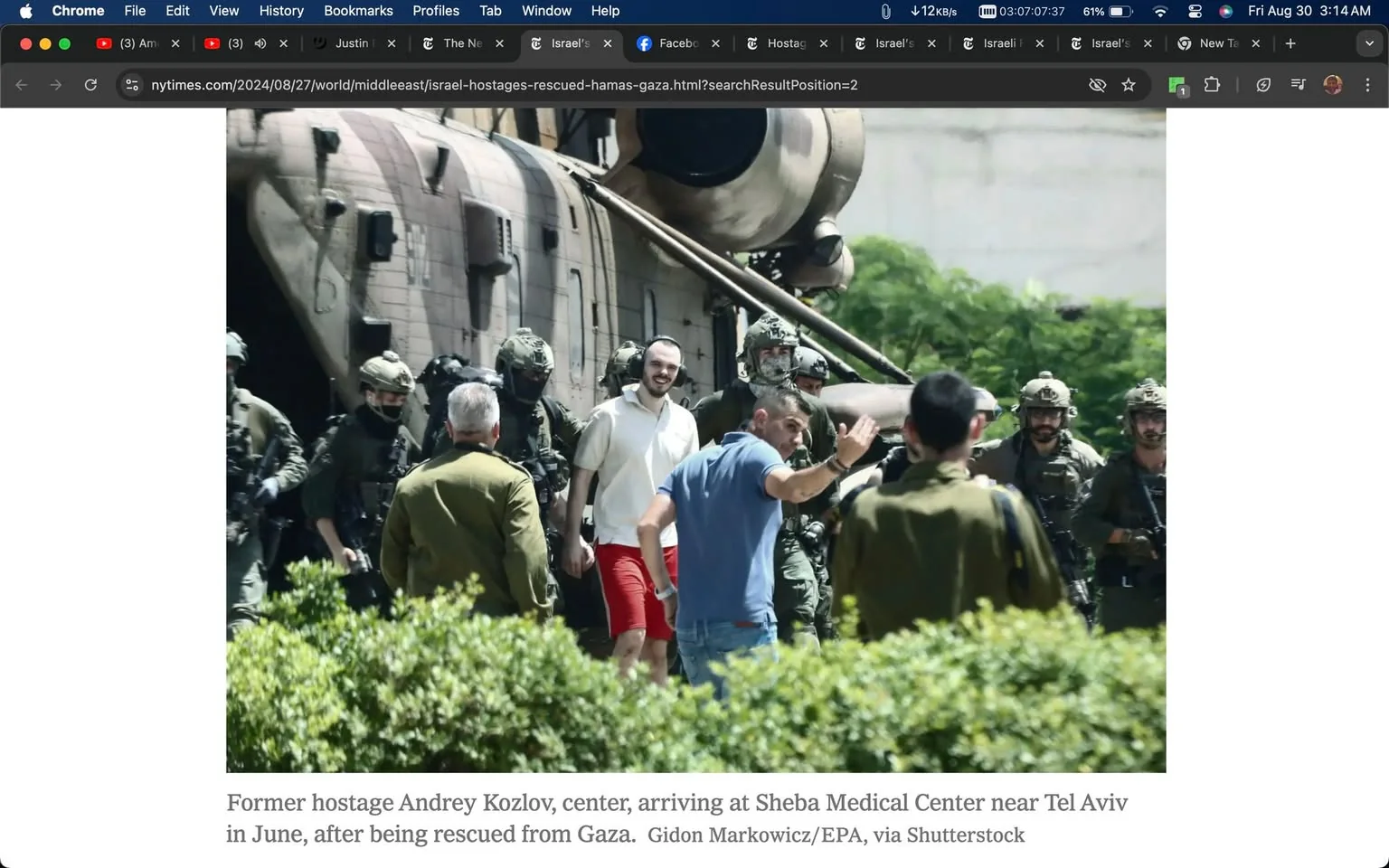Open the Profiles menu
The height and width of the screenshot is (868, 1389).
click(x=436, y=11)
